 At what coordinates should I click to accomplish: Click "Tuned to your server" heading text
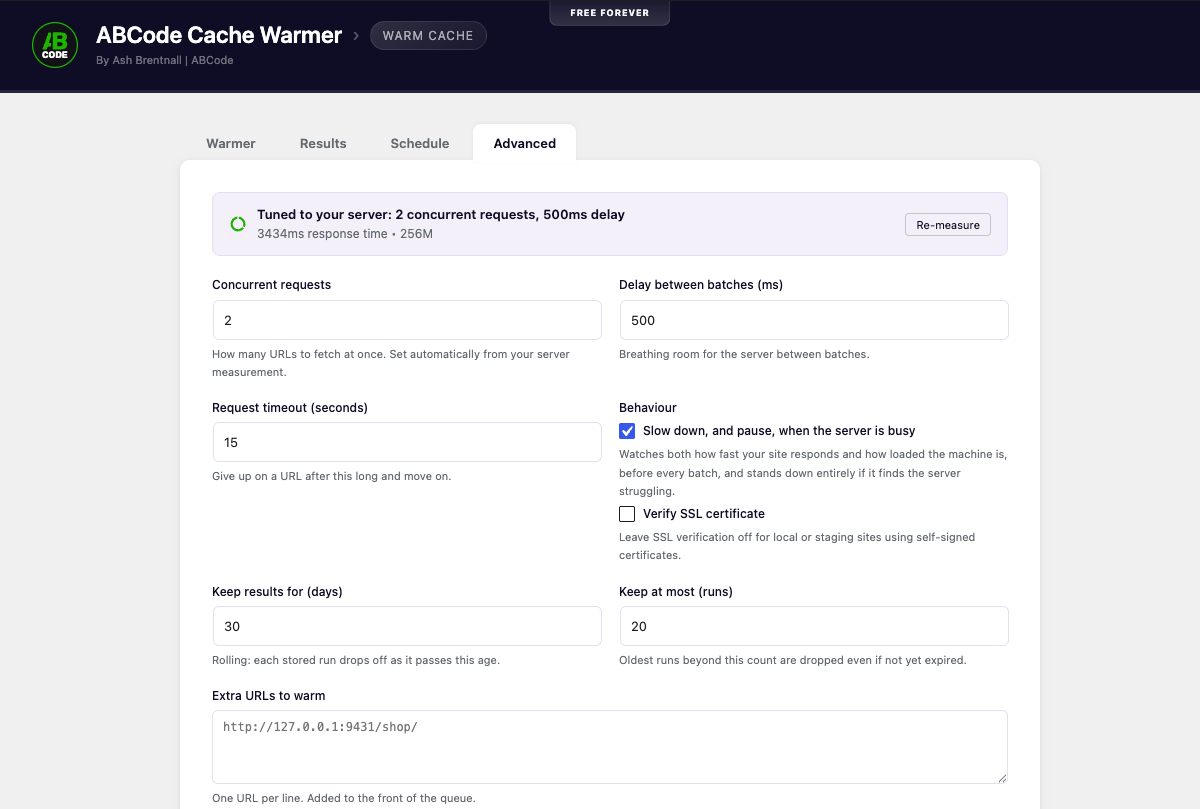coord(441,215)
